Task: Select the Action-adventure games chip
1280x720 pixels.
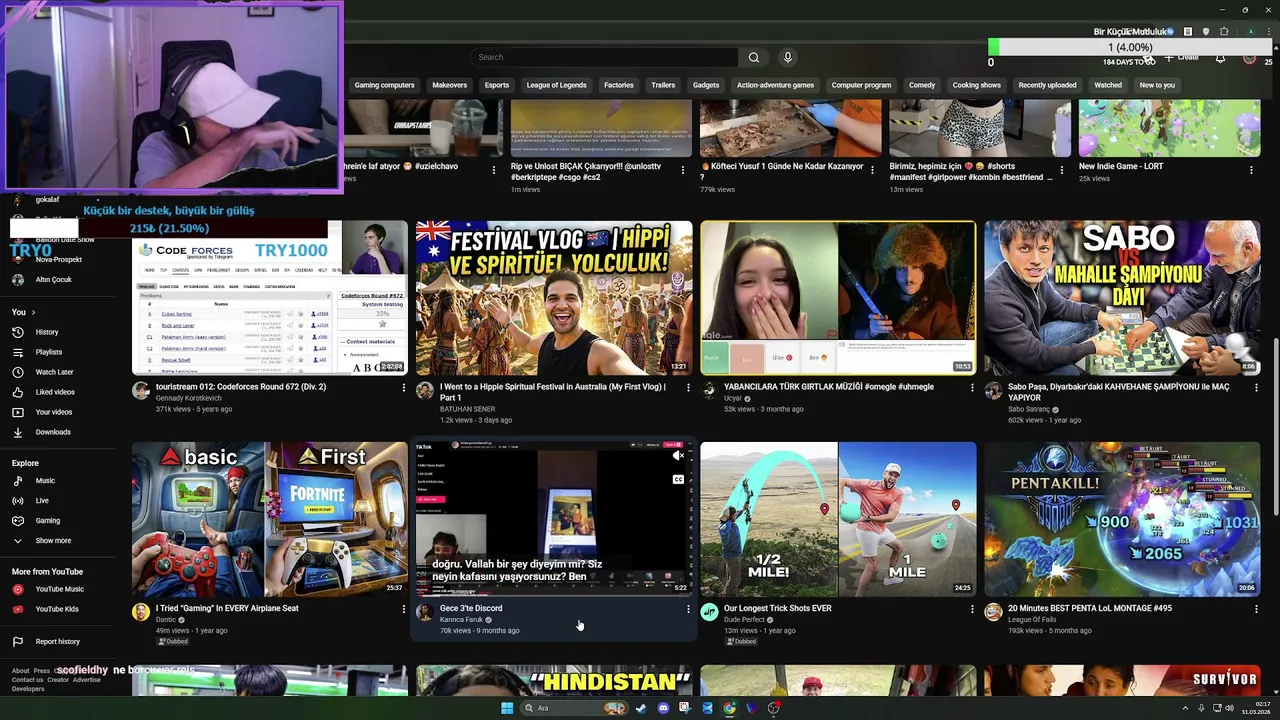Action: [775, 85]
